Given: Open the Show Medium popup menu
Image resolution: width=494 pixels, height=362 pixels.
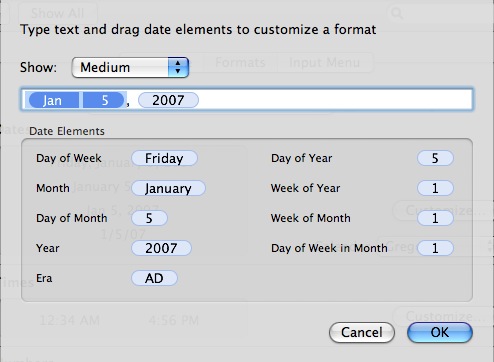Looking at the screenshot, I should pyautogui.click(x=130, y=67).
